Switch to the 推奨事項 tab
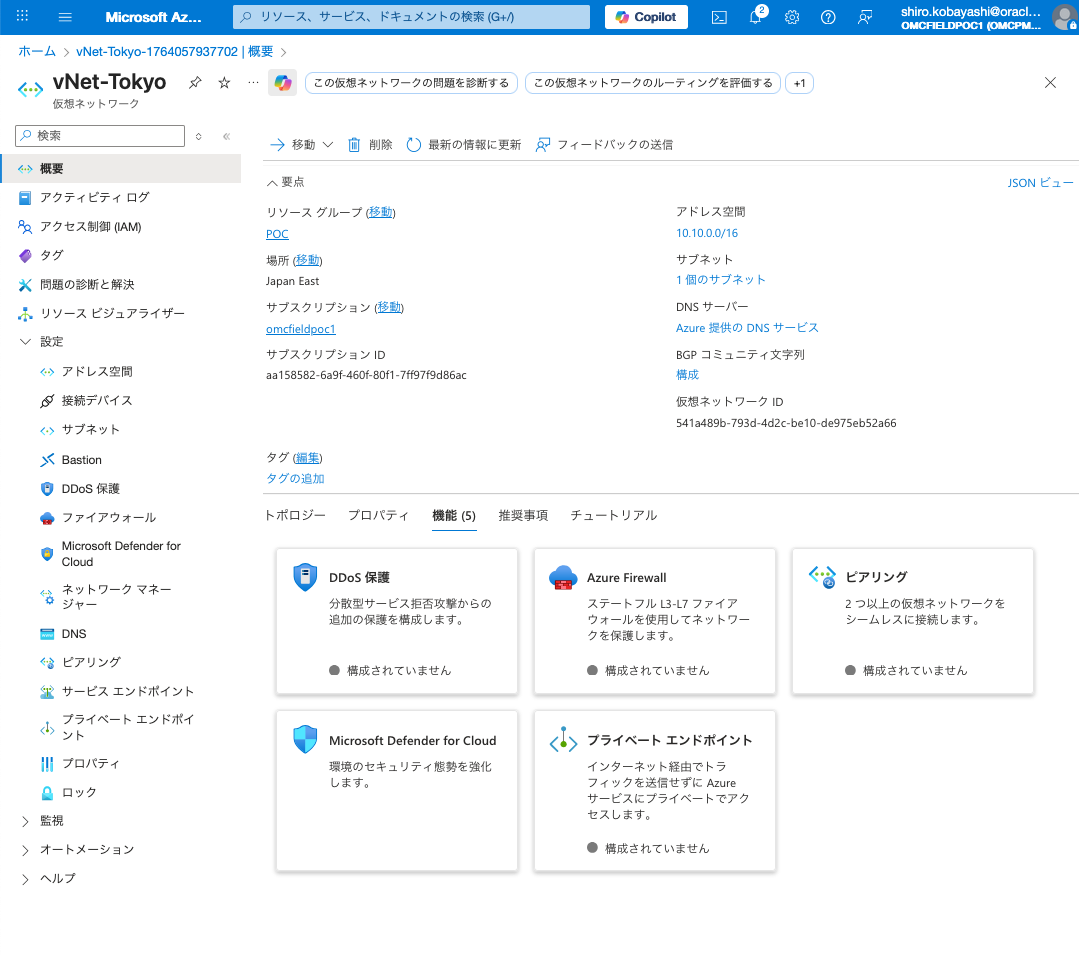This screenshot has width=1079, height=960. pos(523,515)
